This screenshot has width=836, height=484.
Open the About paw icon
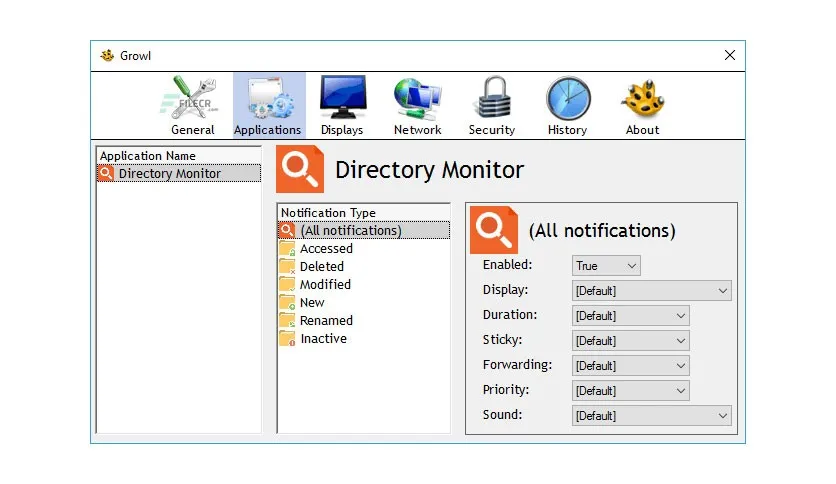click(x=643, y=98)
